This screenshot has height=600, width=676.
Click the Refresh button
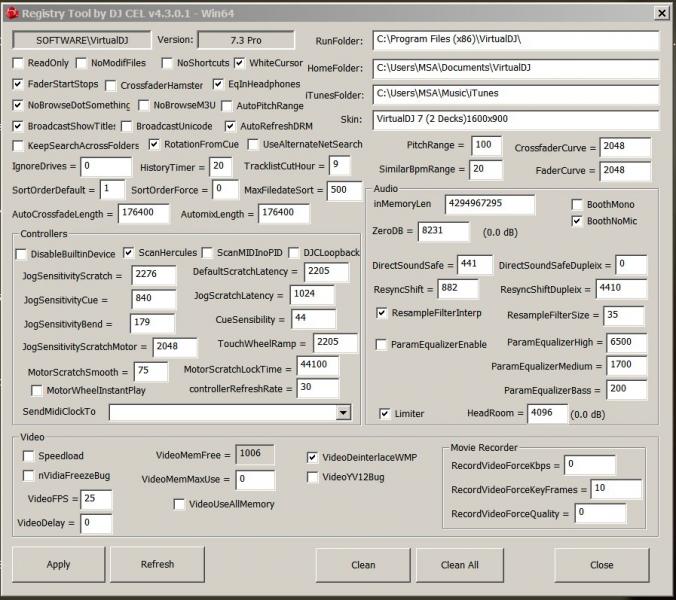[x=157, y=564]
